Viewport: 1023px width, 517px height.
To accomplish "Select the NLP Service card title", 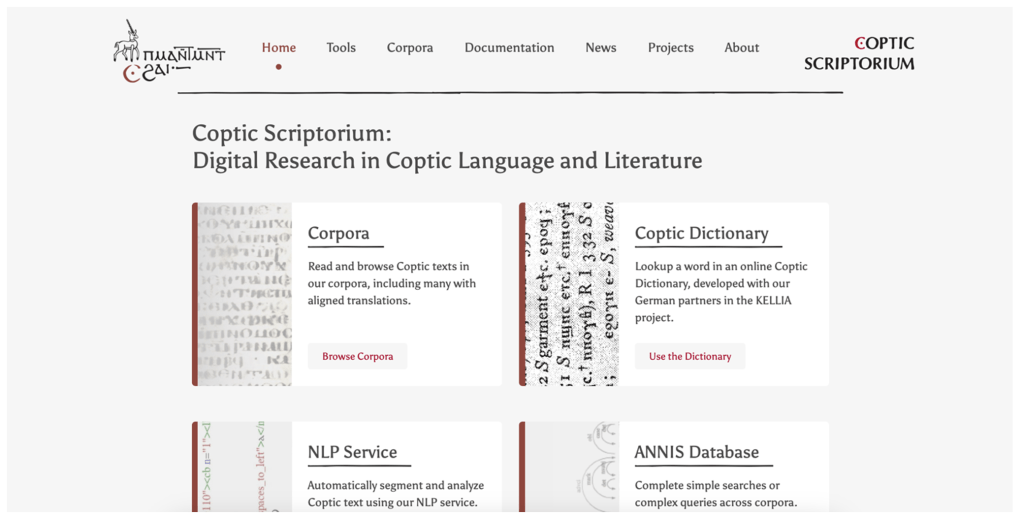I will pyautogui.click(x=352, y=452).
